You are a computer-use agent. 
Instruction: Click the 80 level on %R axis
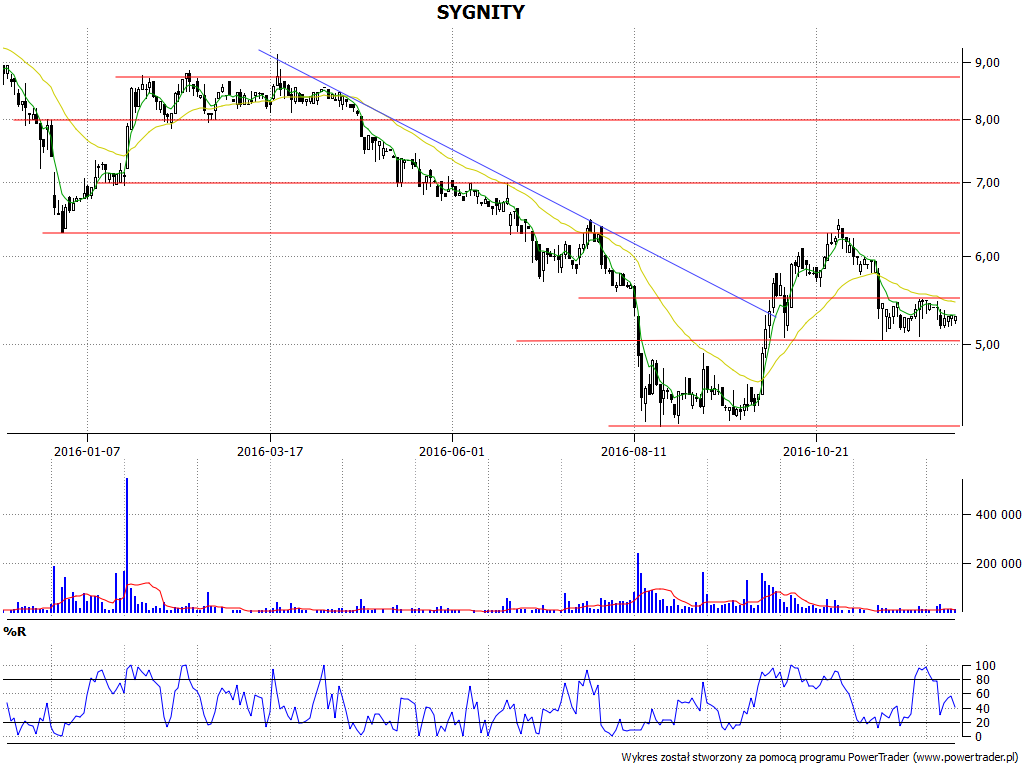pyautogui.click(x=982, y=680)
